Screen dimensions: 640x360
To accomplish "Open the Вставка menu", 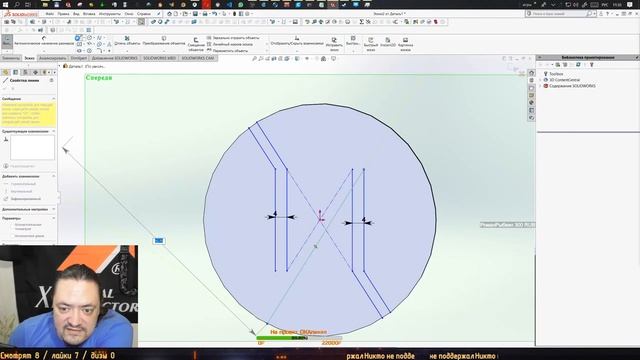I will click(x=89, y=14).
